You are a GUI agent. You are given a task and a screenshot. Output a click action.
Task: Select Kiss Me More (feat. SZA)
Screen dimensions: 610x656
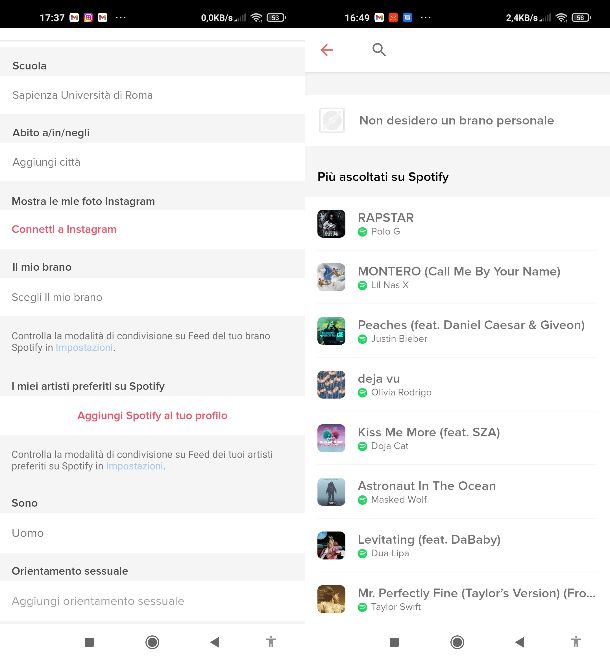pos(429,432)
